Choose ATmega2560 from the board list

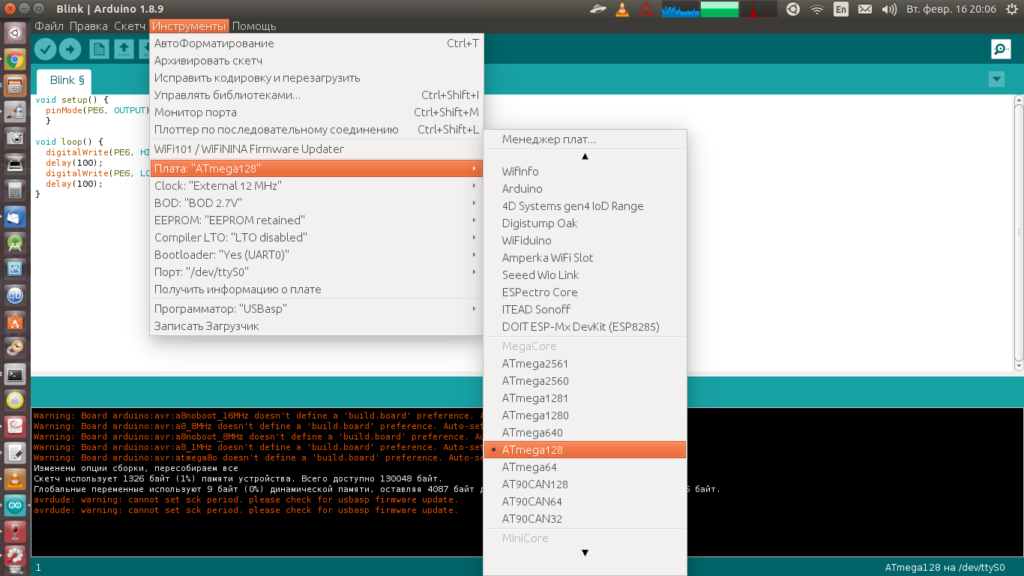(x=535, y=381)
